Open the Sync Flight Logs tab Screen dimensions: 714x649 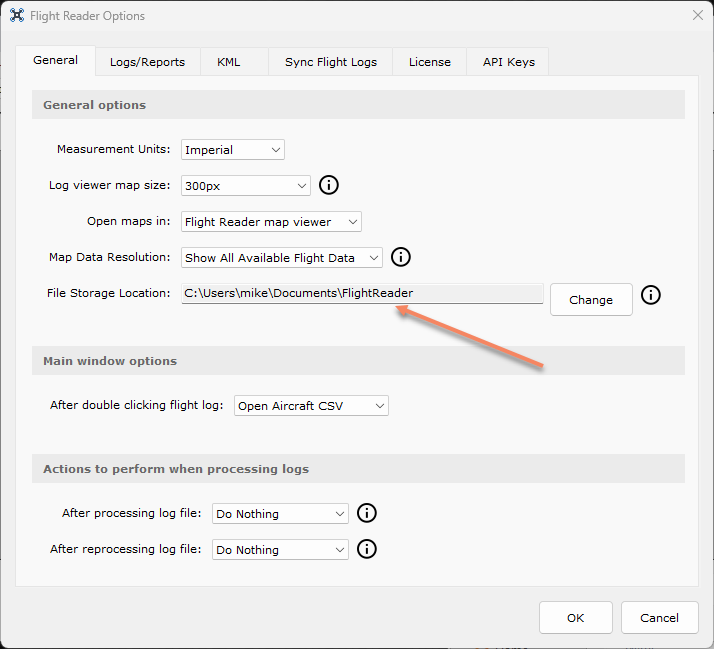[x=331, y=62]
